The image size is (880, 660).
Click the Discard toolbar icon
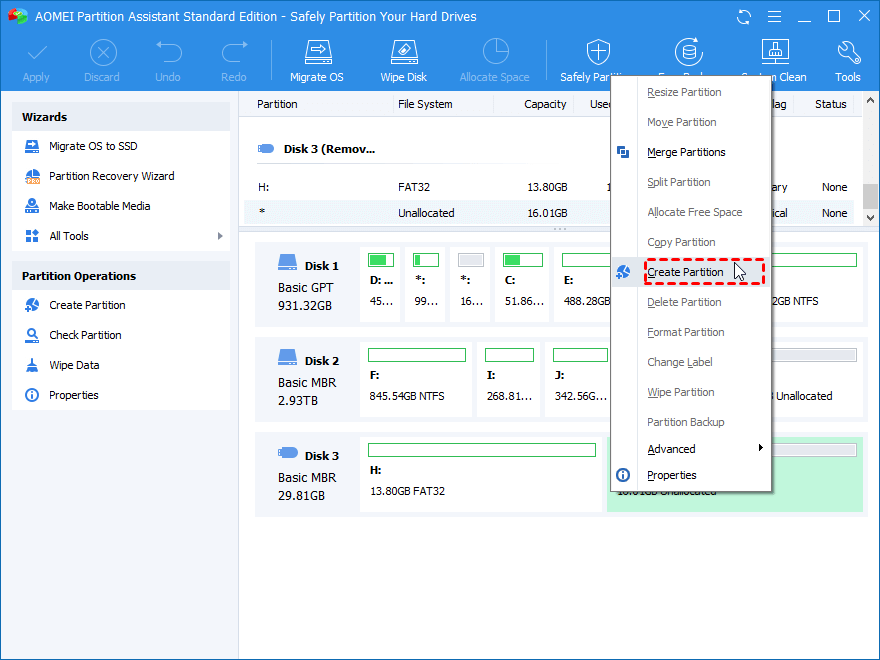pos(103,54)
